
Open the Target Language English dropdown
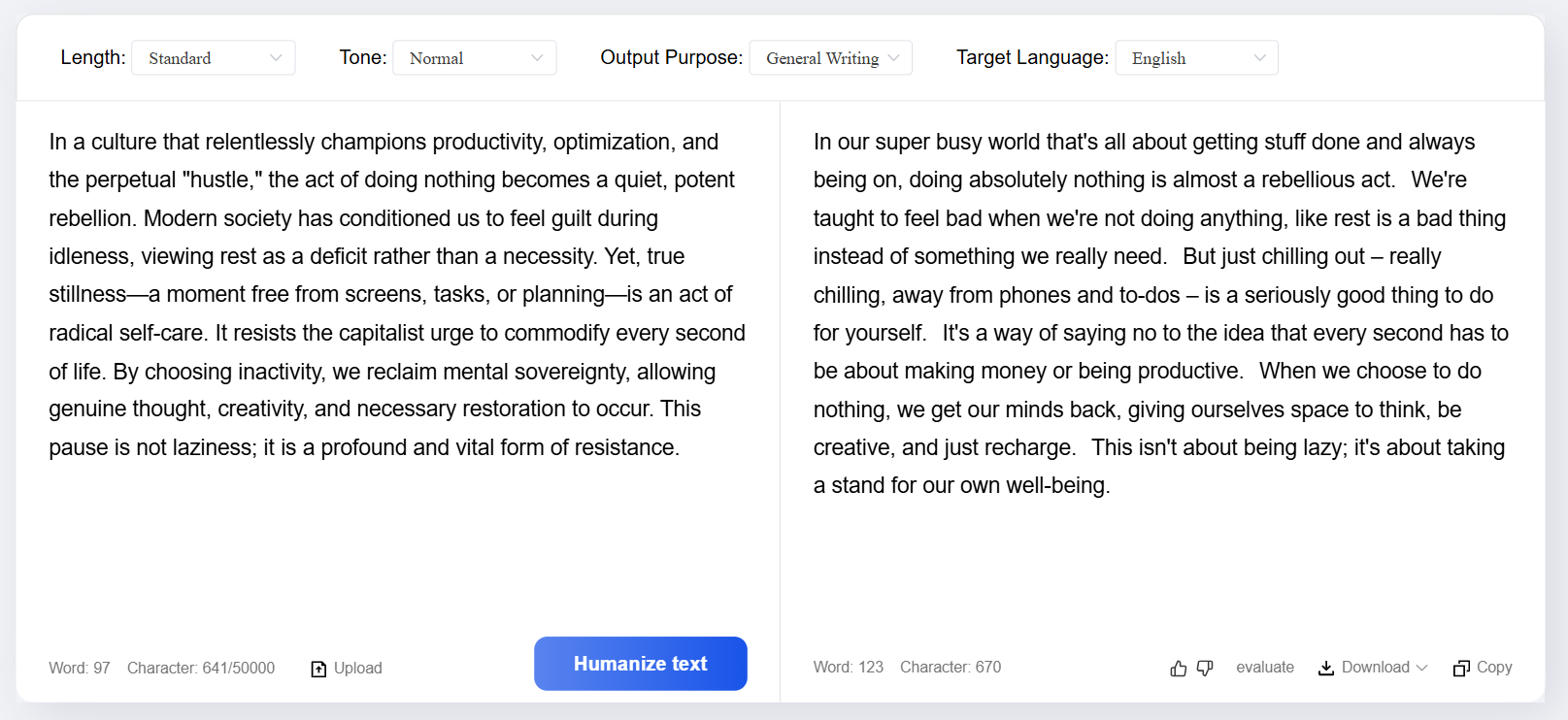point(1195,58)
